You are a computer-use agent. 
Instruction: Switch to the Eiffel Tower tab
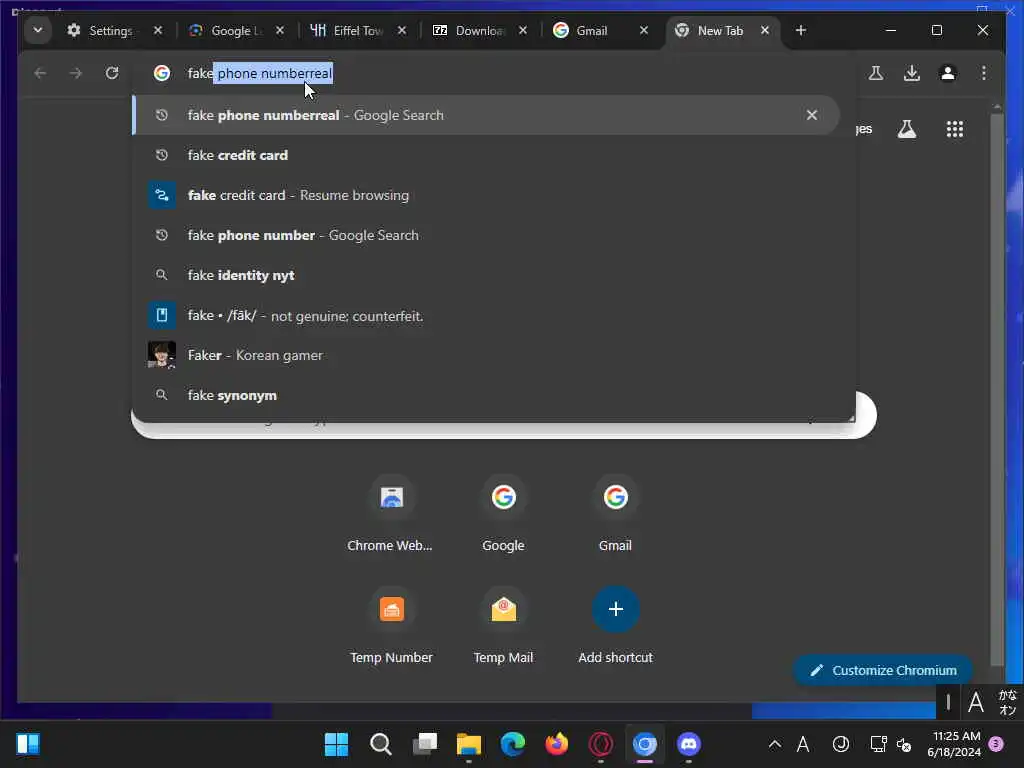click(347, 31)
